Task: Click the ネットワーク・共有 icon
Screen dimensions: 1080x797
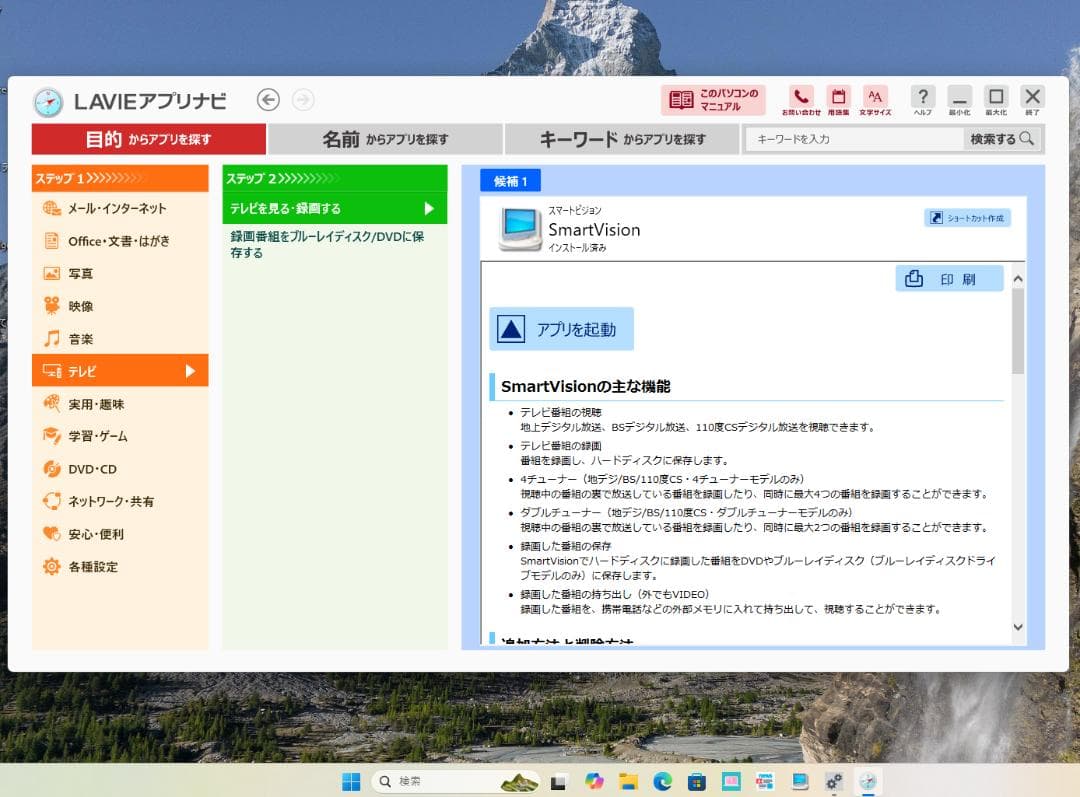Action: [52, 501]
